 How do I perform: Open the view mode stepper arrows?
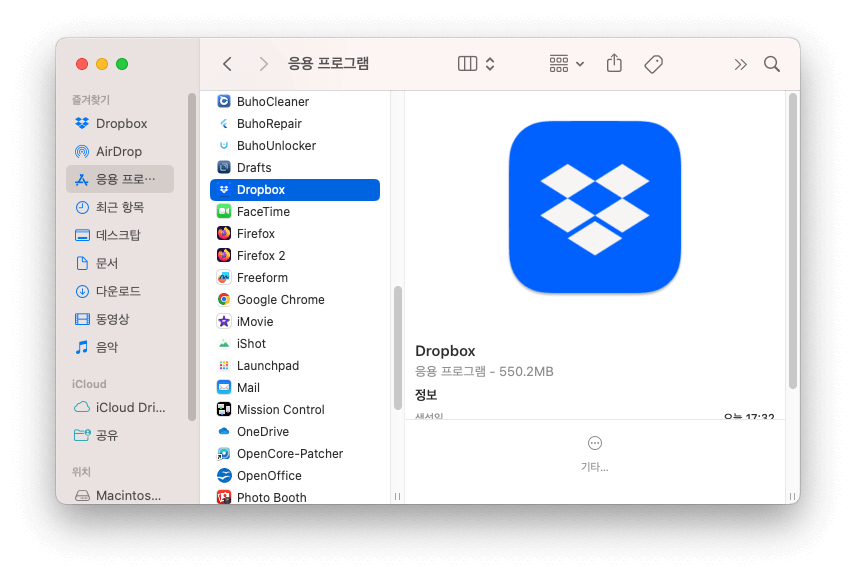(x=490, y=64)
